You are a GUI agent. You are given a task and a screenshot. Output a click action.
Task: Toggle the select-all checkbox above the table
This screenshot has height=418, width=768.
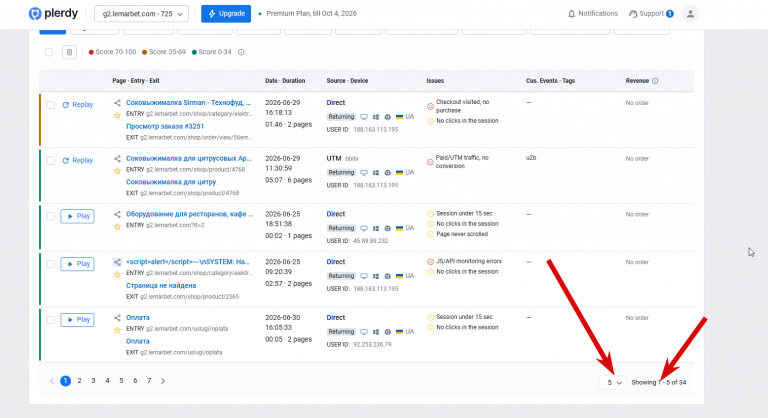coord(49,52)
